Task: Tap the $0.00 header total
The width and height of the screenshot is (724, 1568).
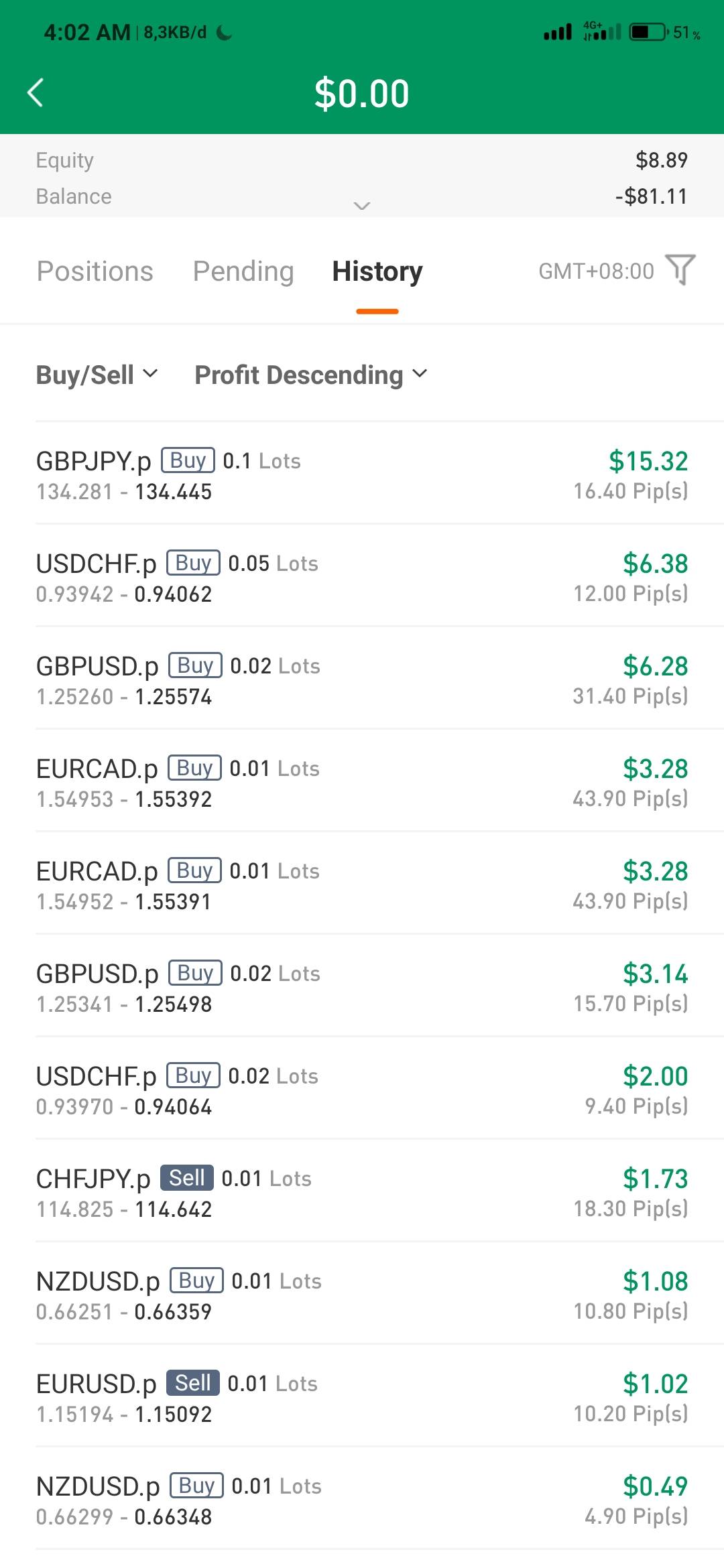Action: coord(362,93)
